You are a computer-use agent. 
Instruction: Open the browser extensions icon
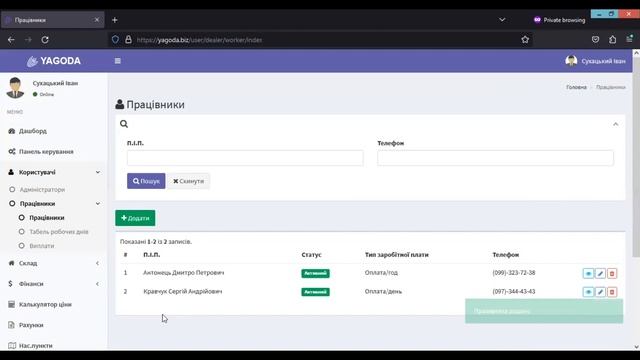tap(612, 40)
